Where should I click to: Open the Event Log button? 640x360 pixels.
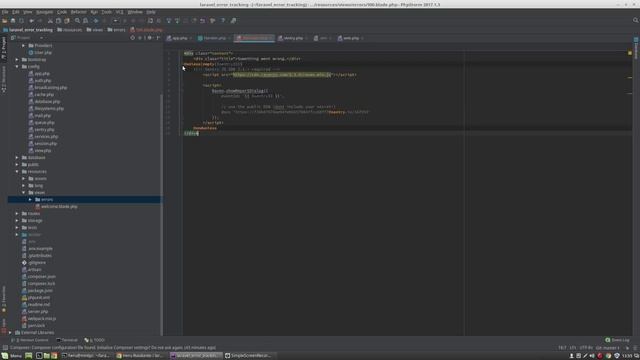pos(618,340)
